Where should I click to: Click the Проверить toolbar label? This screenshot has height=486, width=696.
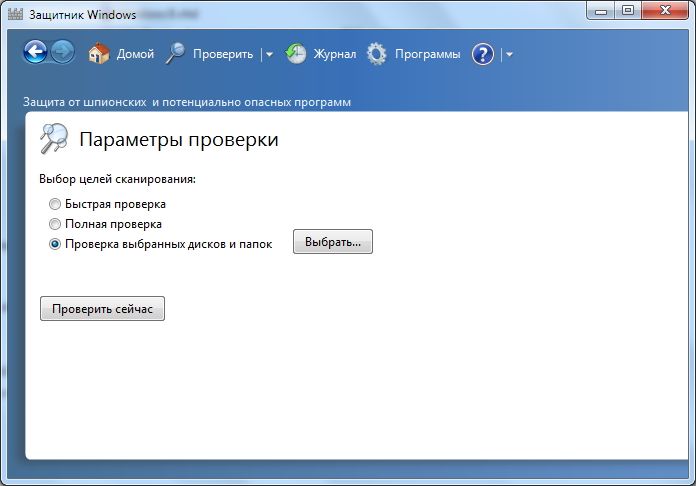(223, 54)
